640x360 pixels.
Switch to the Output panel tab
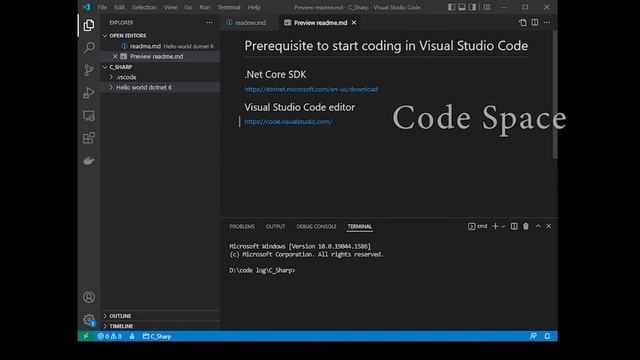pos(276,227)
